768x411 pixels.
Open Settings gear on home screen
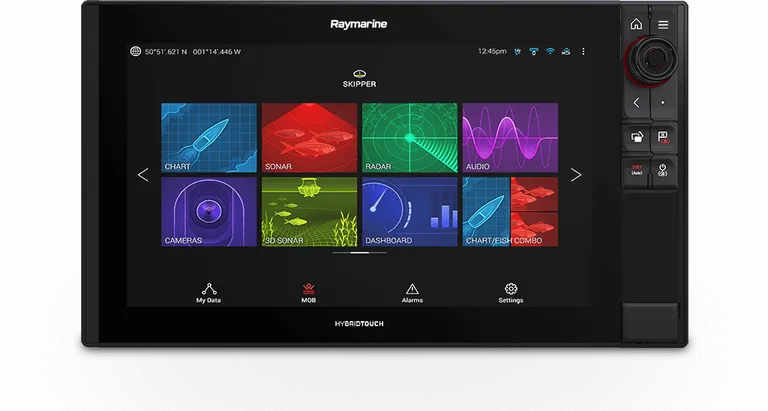[x=510, y=292]
